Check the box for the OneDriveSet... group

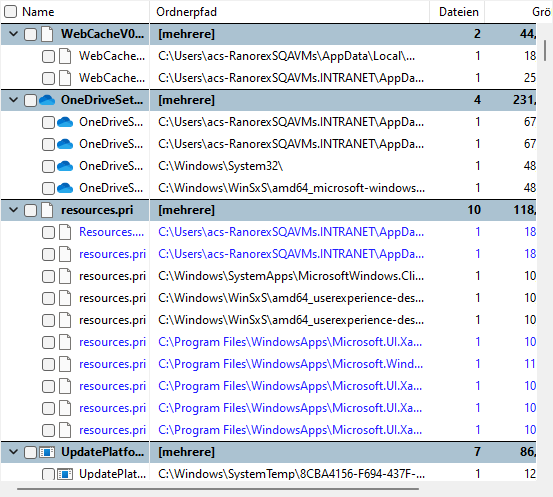point(30,100)
